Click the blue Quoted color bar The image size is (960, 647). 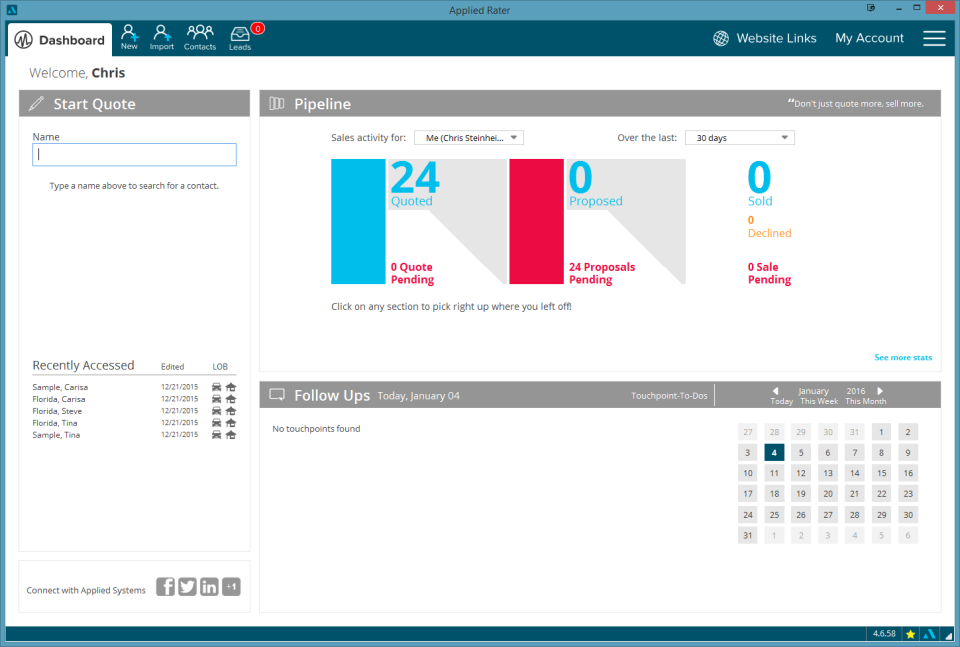coord(358,222)
